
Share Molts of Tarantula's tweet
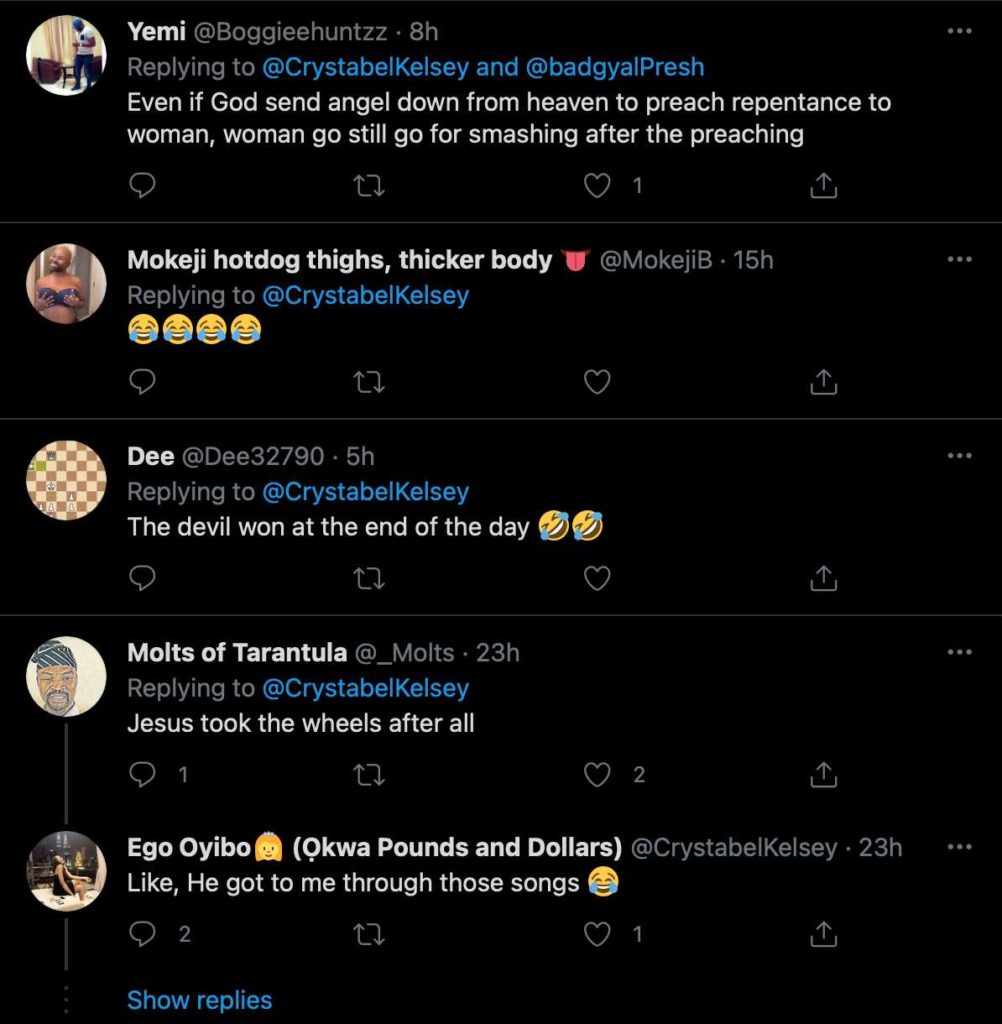822,774
